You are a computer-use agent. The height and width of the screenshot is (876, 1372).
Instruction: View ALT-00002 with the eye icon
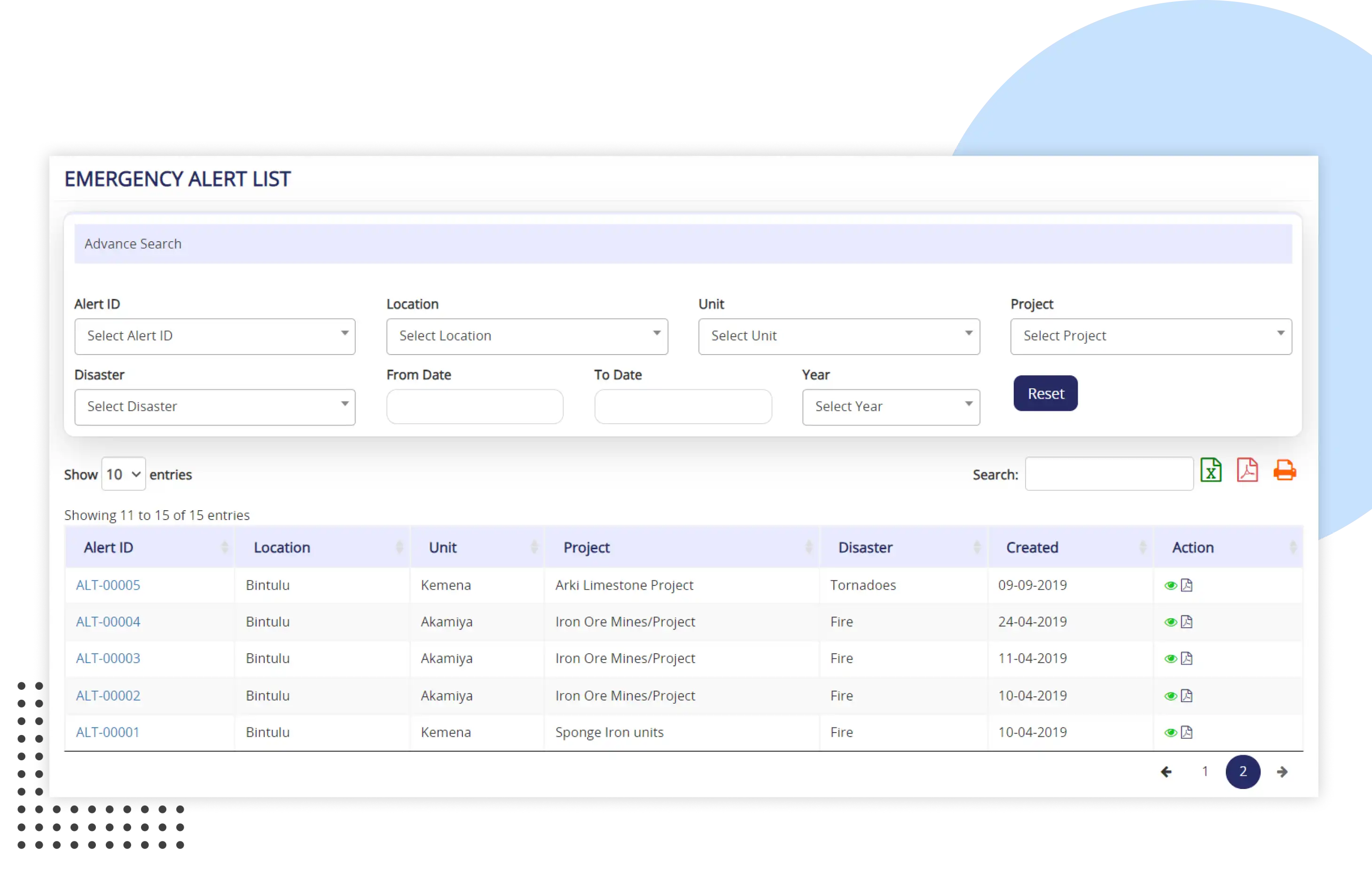click(x=1170, y=696)
